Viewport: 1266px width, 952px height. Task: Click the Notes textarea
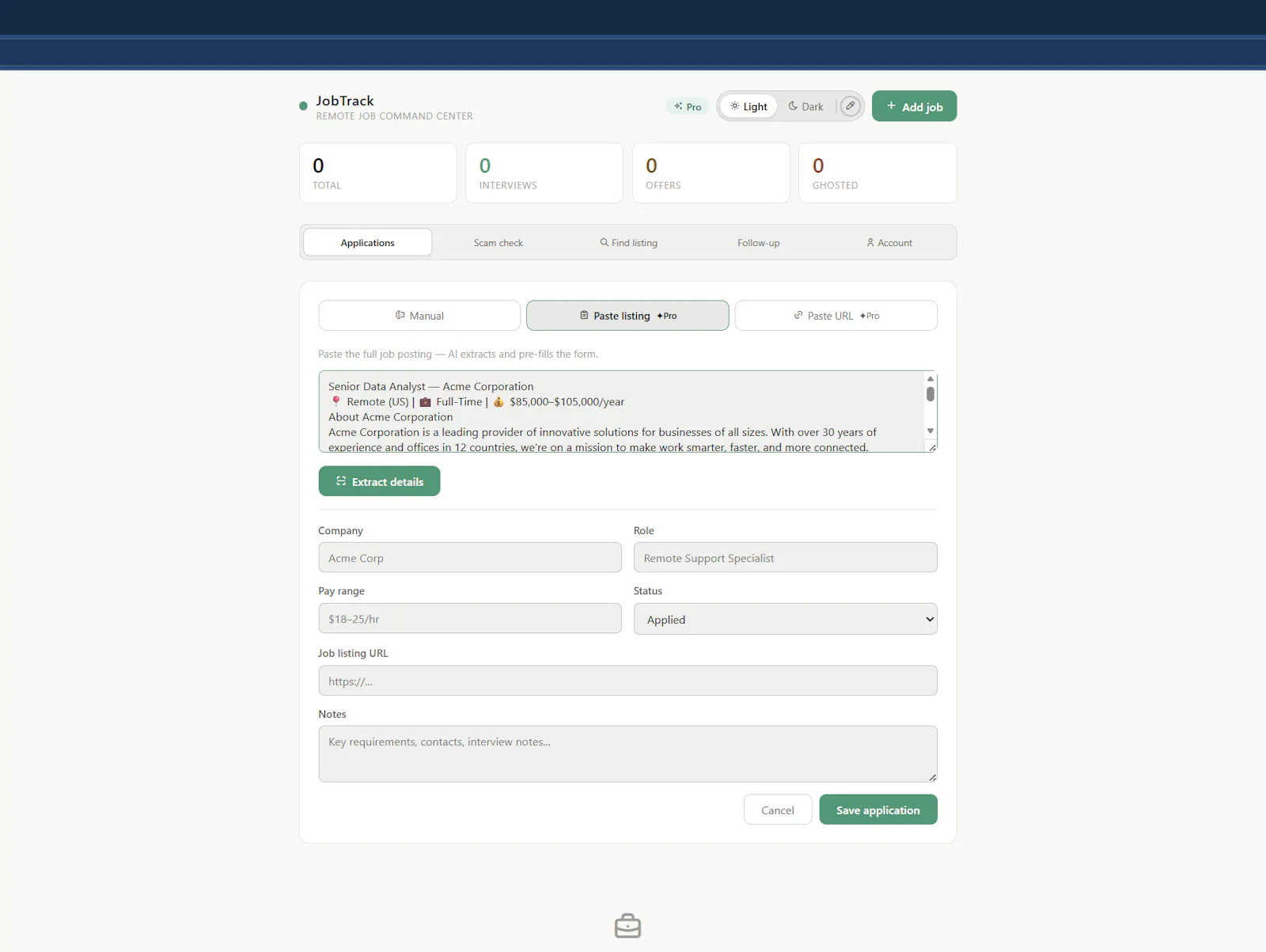point(627,754)
